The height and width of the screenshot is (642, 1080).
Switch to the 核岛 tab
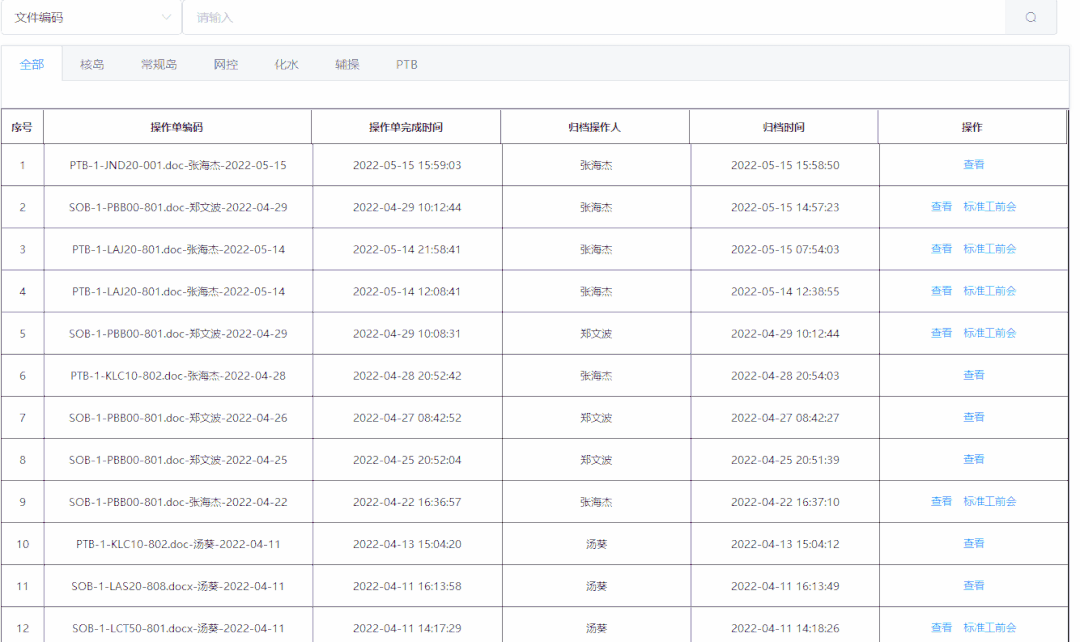click(x=92, y=64)
